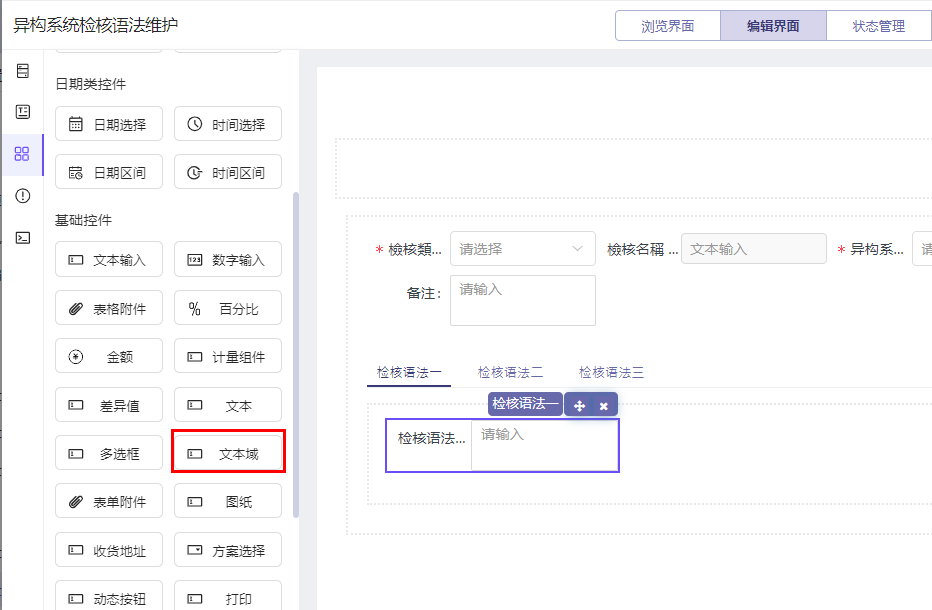Image resolution: width=932 pixels, height=610 pixels.
Task: Open the 檢核類 请选择 dropdown
Action: point(522,249)
